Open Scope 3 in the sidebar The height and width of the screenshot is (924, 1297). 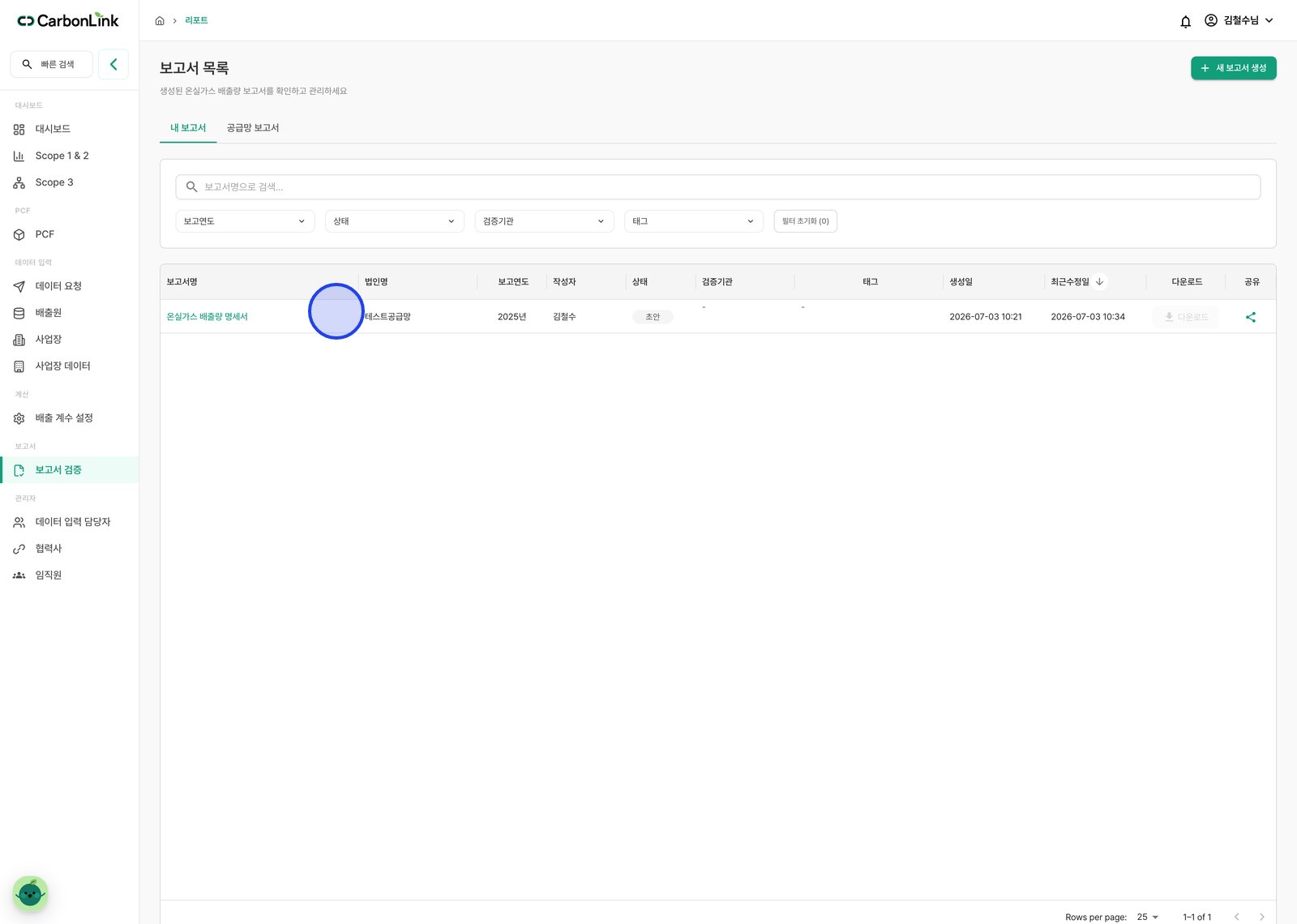tap(54, 182)
